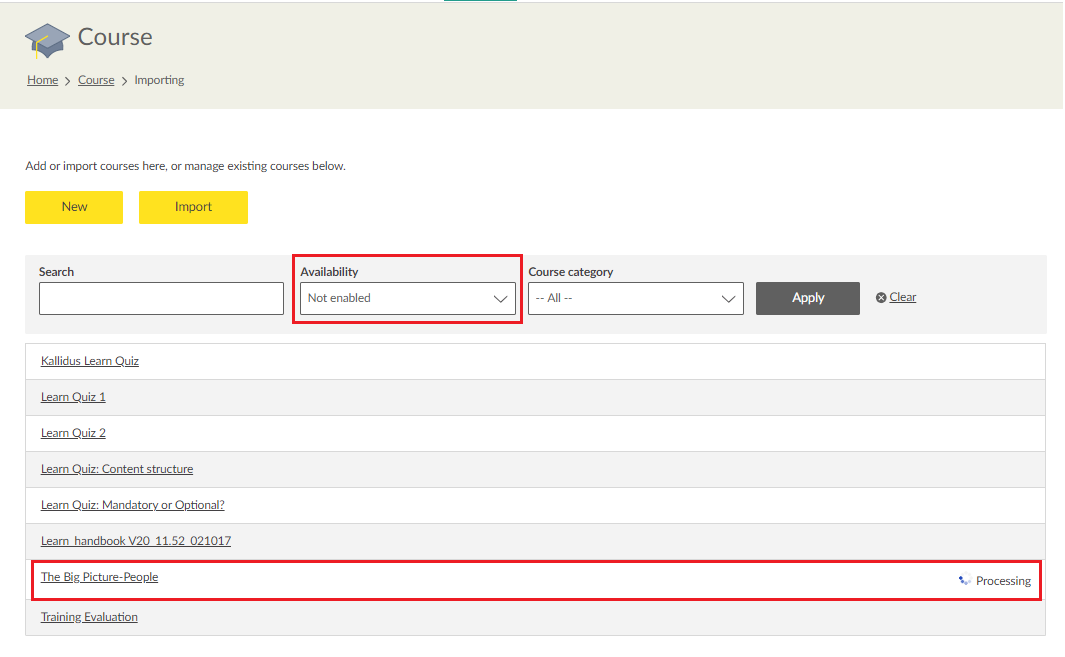This screenshot has height=657, width=1065.
Task: Expand the Course category dropdown
Action: [x=635, y=298]
